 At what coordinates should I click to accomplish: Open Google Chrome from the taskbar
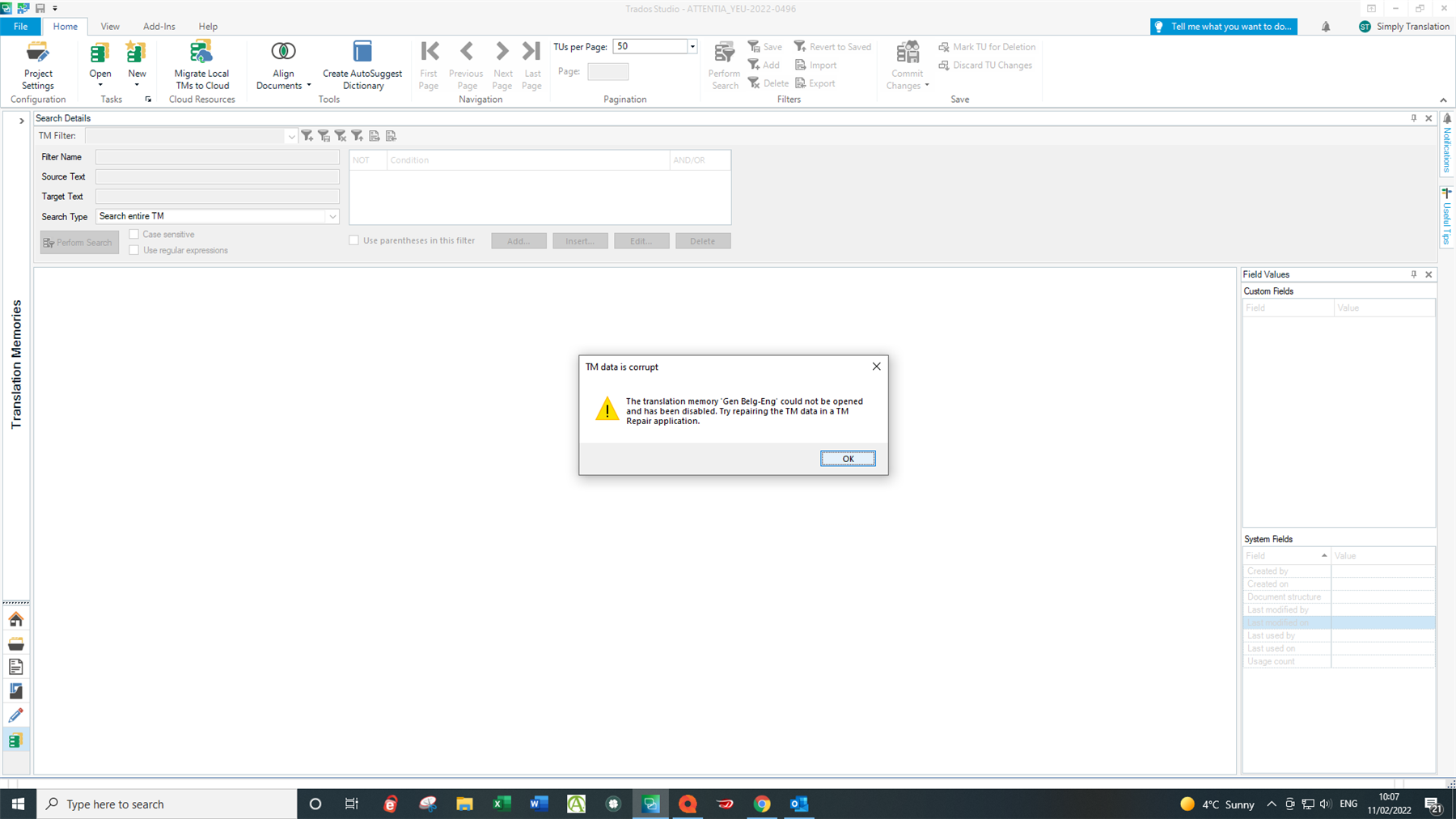[762, 804]
